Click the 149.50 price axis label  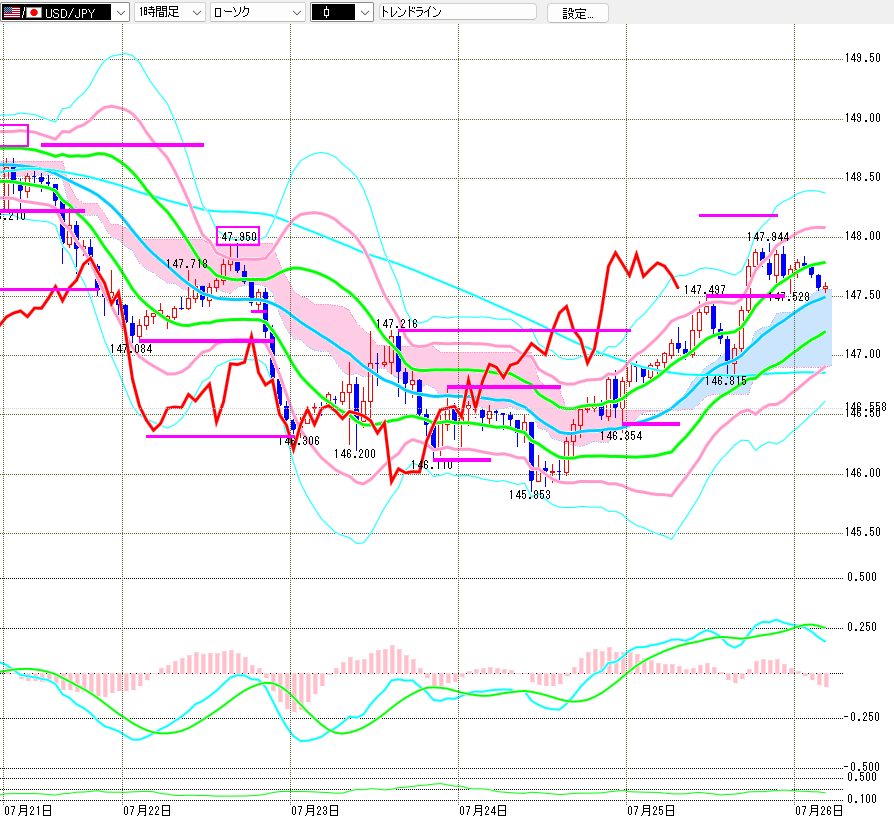[x=863, y=58]
